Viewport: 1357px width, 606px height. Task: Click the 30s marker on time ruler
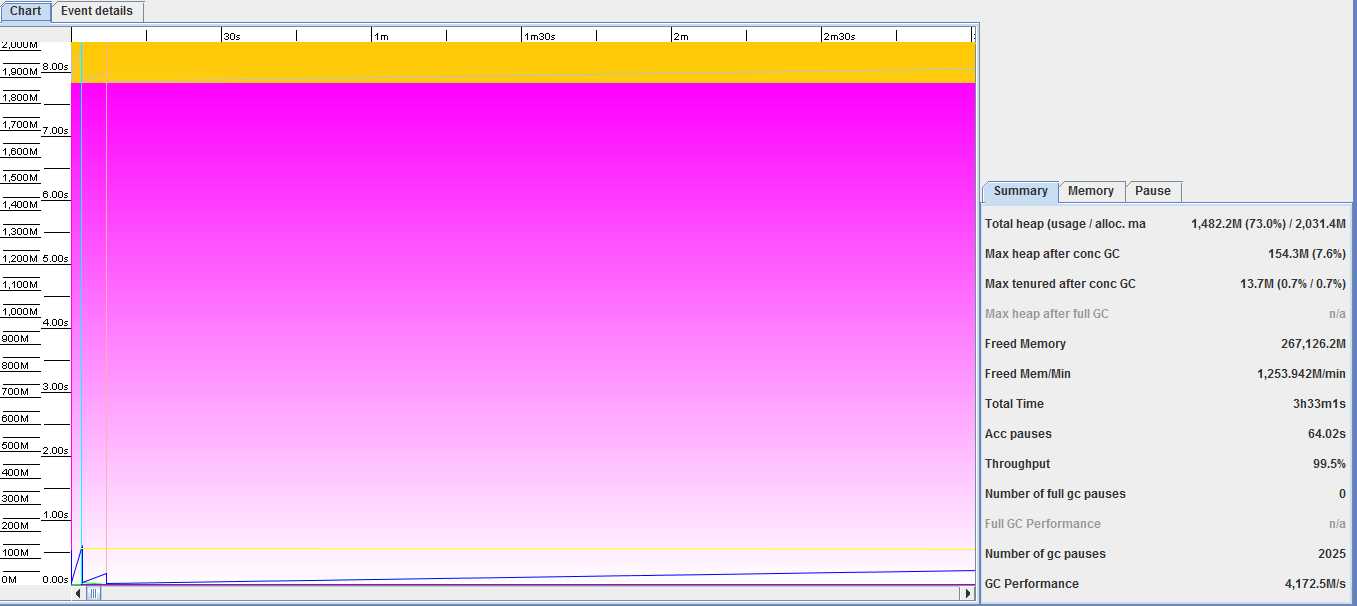click(231, 36)
